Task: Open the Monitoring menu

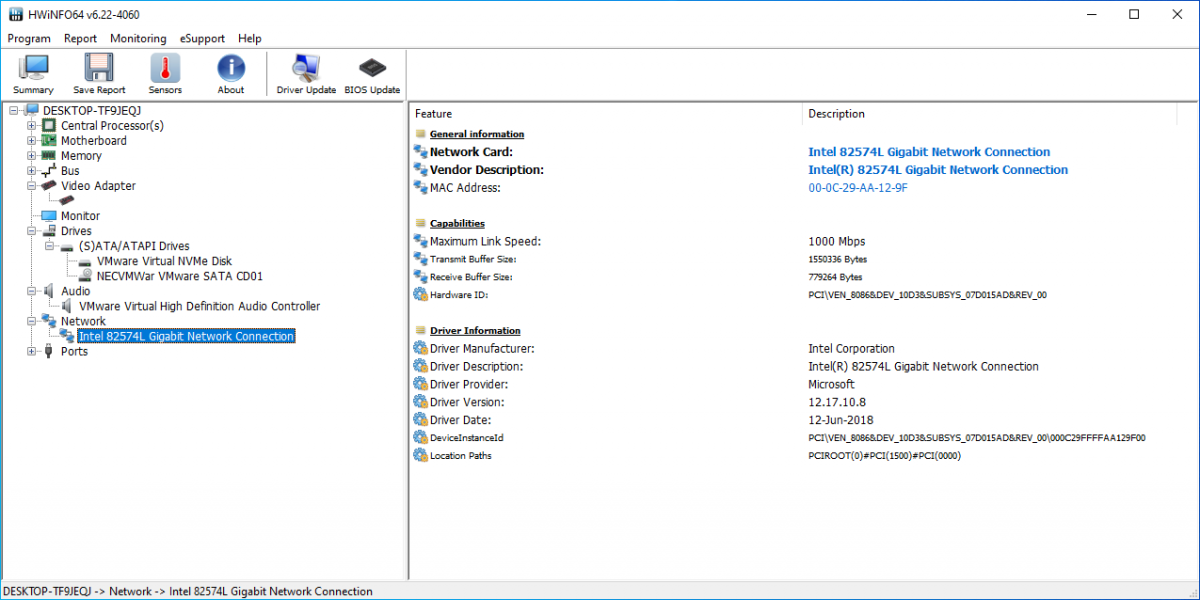Action: 138,38
